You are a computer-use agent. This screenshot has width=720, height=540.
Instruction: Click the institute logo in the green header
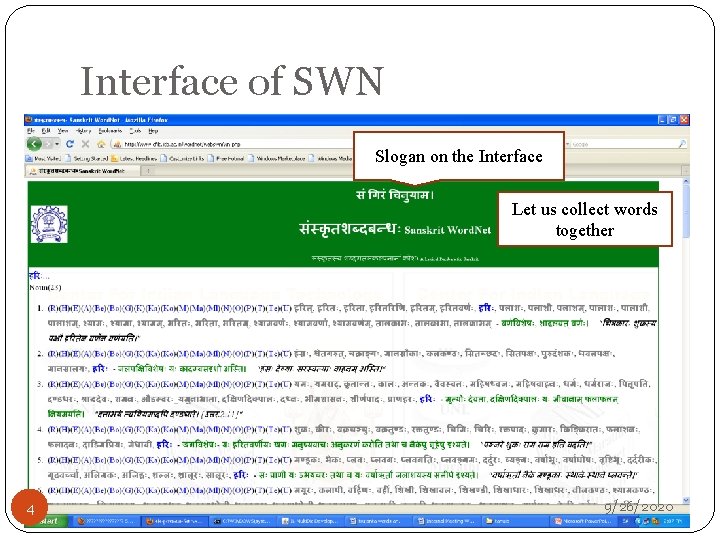click(49, 224)
